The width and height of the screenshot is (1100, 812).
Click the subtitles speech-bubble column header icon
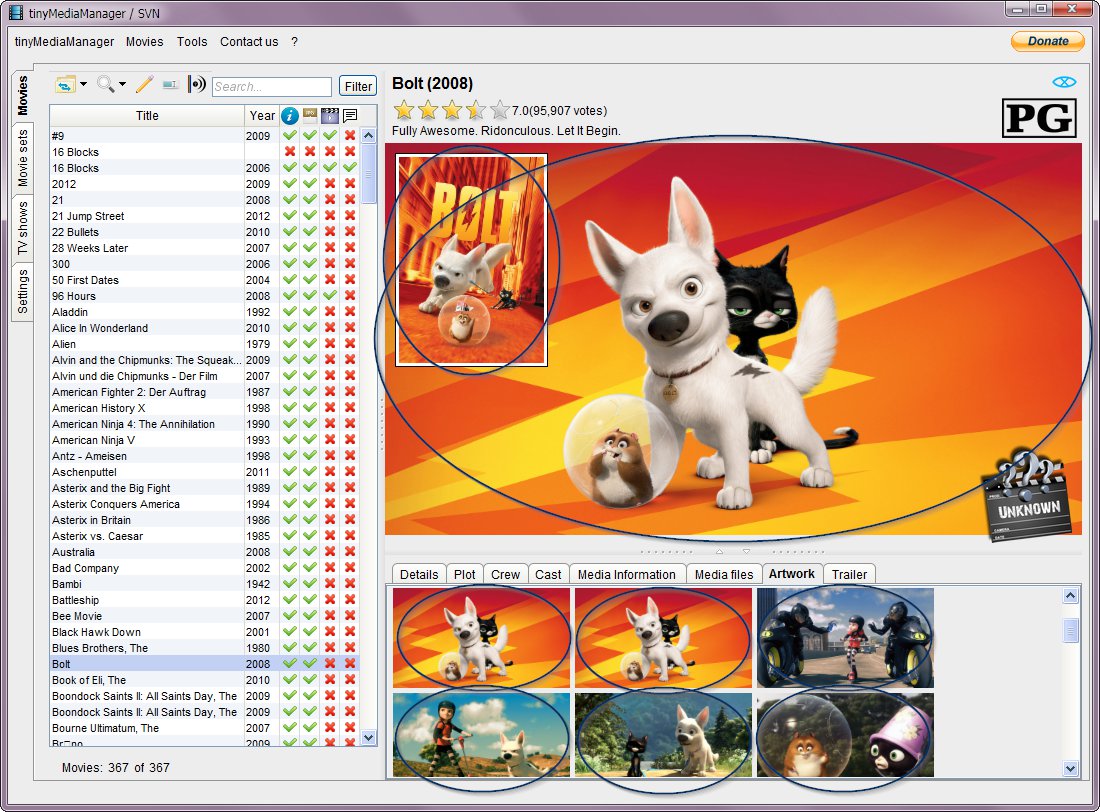[350, 116]
